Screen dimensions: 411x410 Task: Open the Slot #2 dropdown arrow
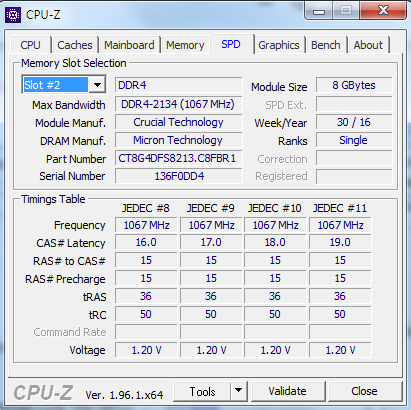tap(97, 85)
